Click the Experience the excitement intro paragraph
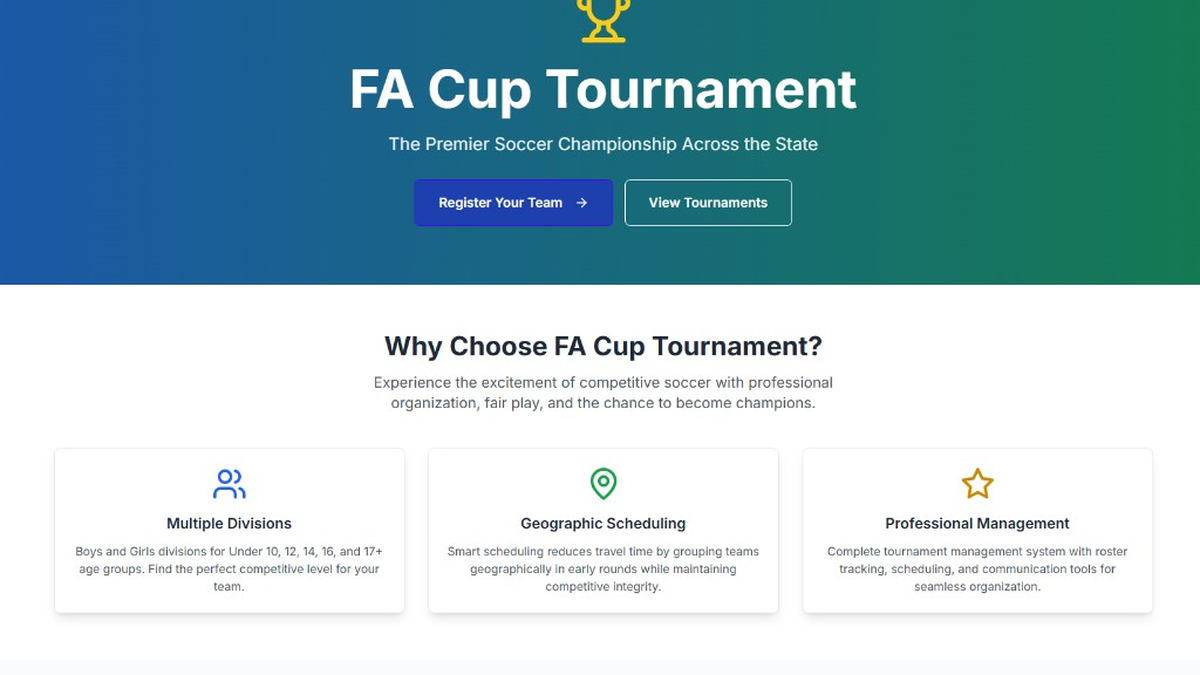This screenshot has height=675, width=1200. click(x=603, y=393)
